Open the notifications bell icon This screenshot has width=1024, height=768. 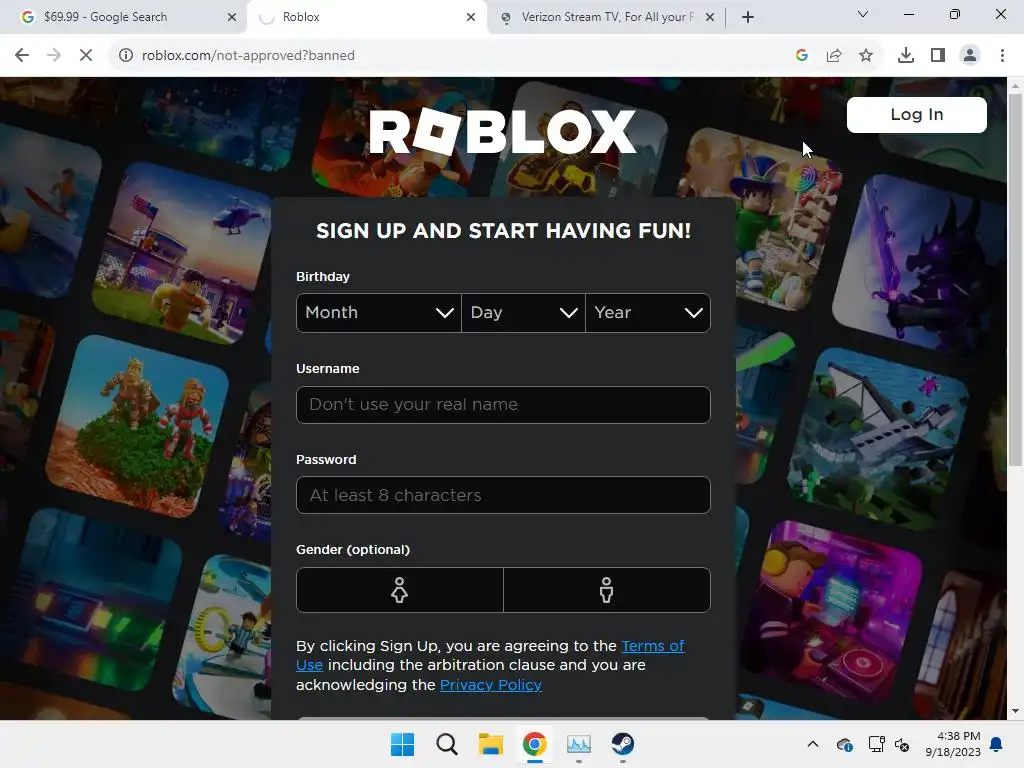click(x=997, y=744)
